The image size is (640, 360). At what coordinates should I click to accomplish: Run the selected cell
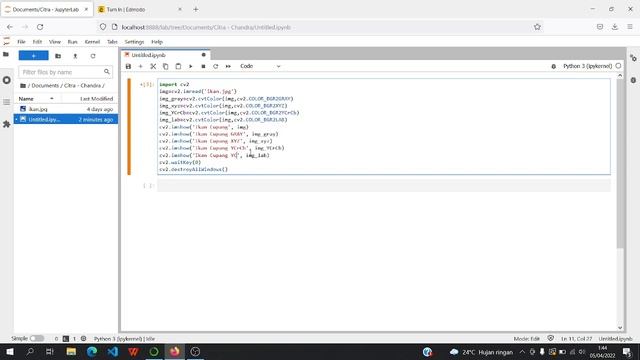pos(191,66)
